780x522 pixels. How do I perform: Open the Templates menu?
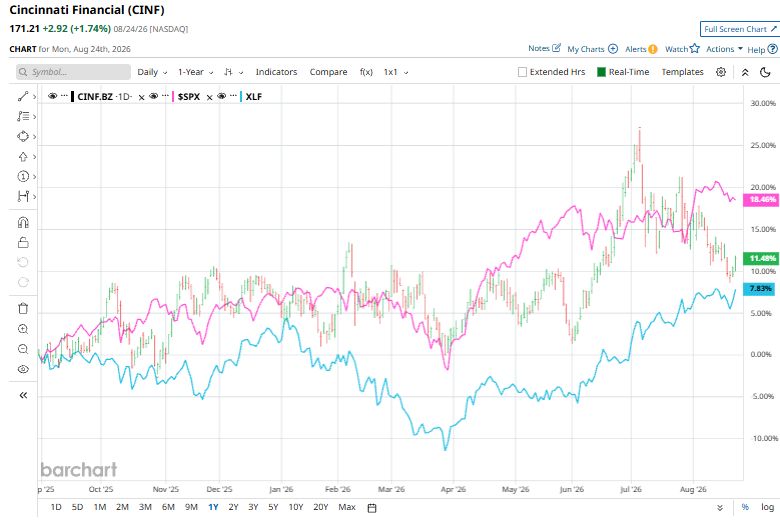pos(682,72)
